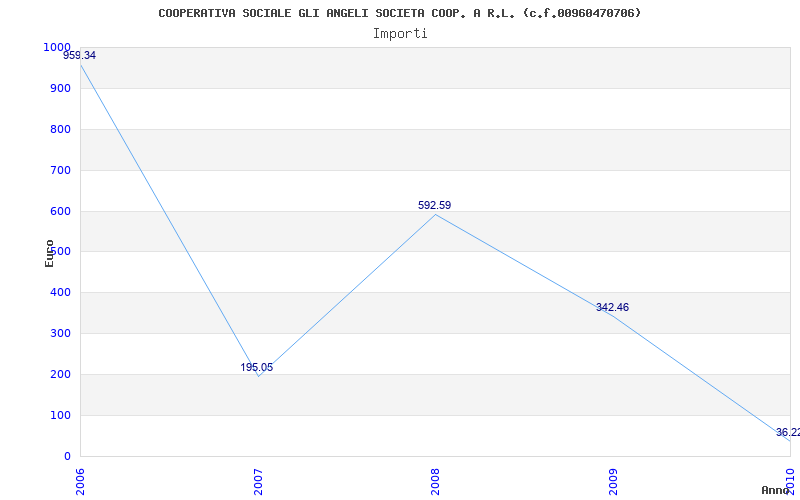Click the 342.46 data label
The width and height of the screenshot is (800, 500).
(612, 307)
